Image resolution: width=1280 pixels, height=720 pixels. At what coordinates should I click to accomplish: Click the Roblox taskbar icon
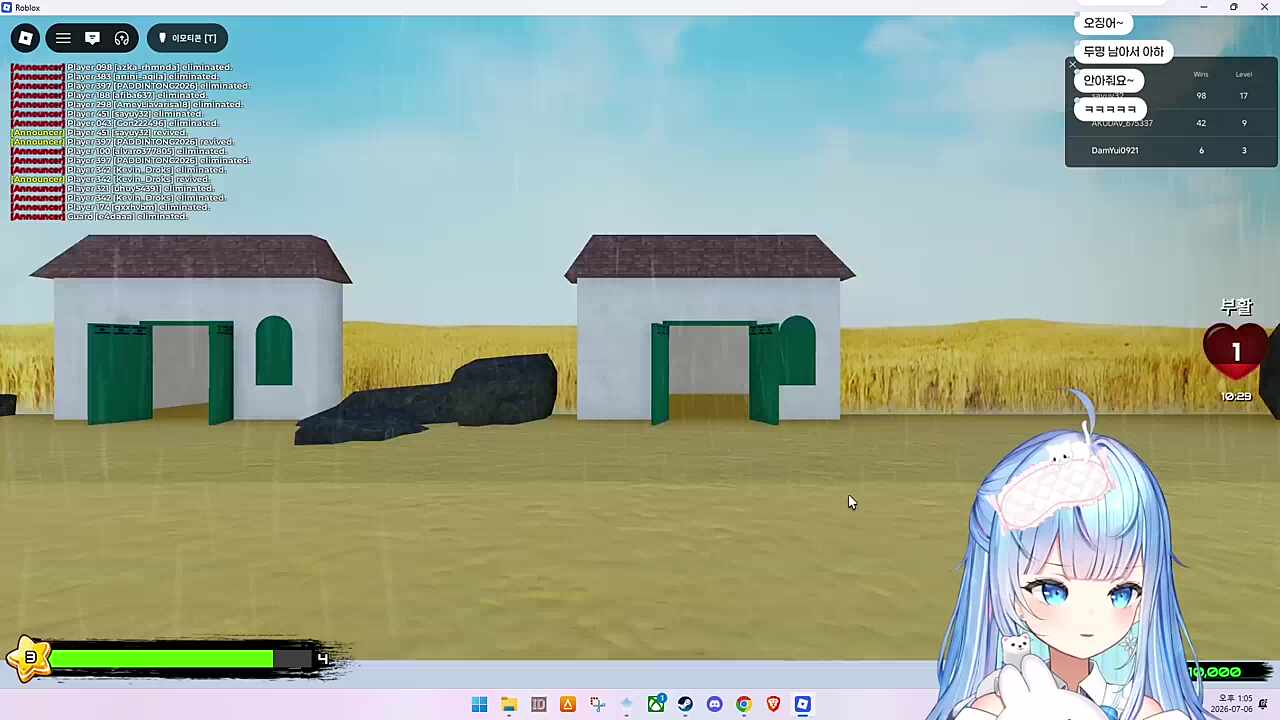[802, 704]
